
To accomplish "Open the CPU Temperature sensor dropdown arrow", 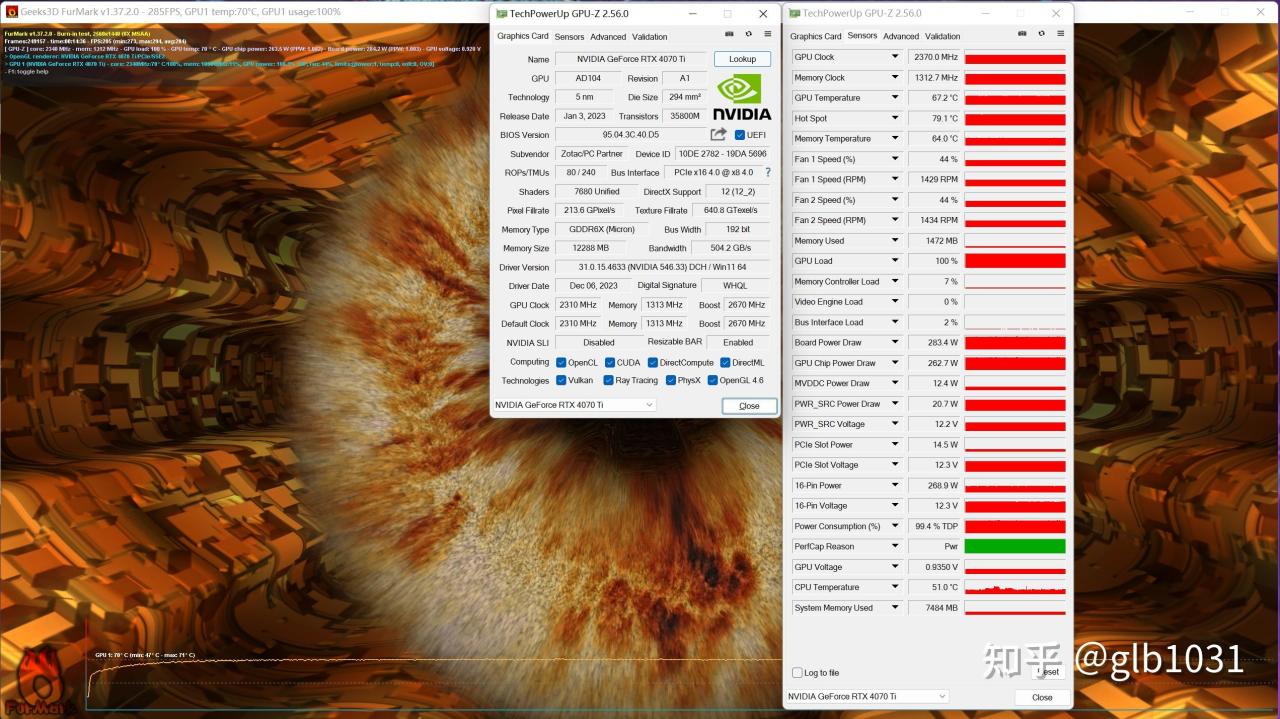I will [x=895, y=587].
